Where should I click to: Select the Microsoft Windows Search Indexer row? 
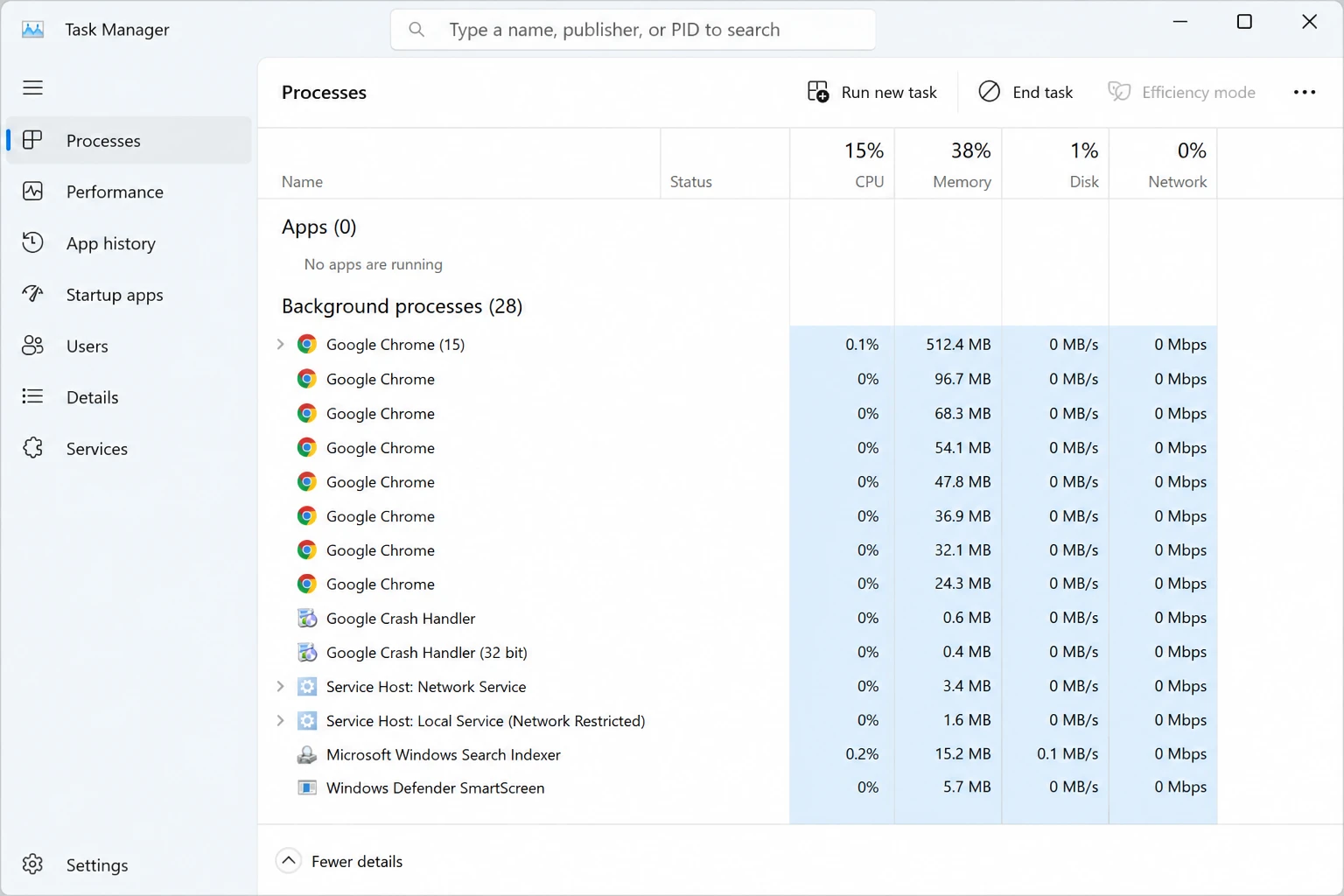(738, 754)
